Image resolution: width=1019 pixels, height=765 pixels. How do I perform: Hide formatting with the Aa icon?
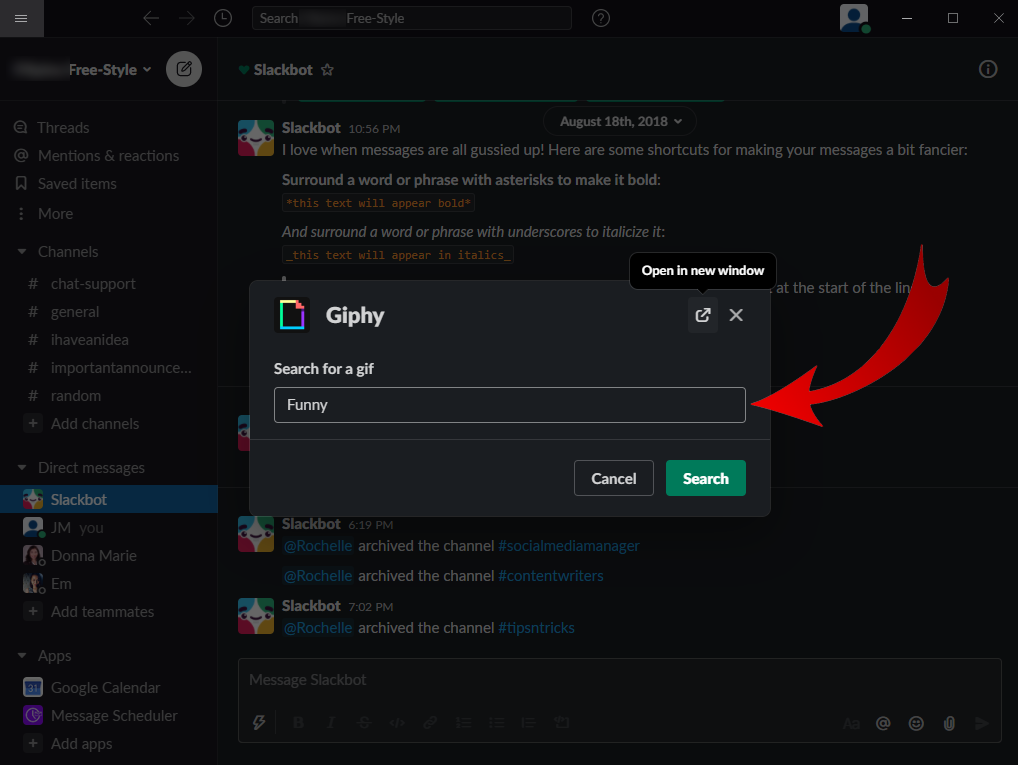coord(851,723)
